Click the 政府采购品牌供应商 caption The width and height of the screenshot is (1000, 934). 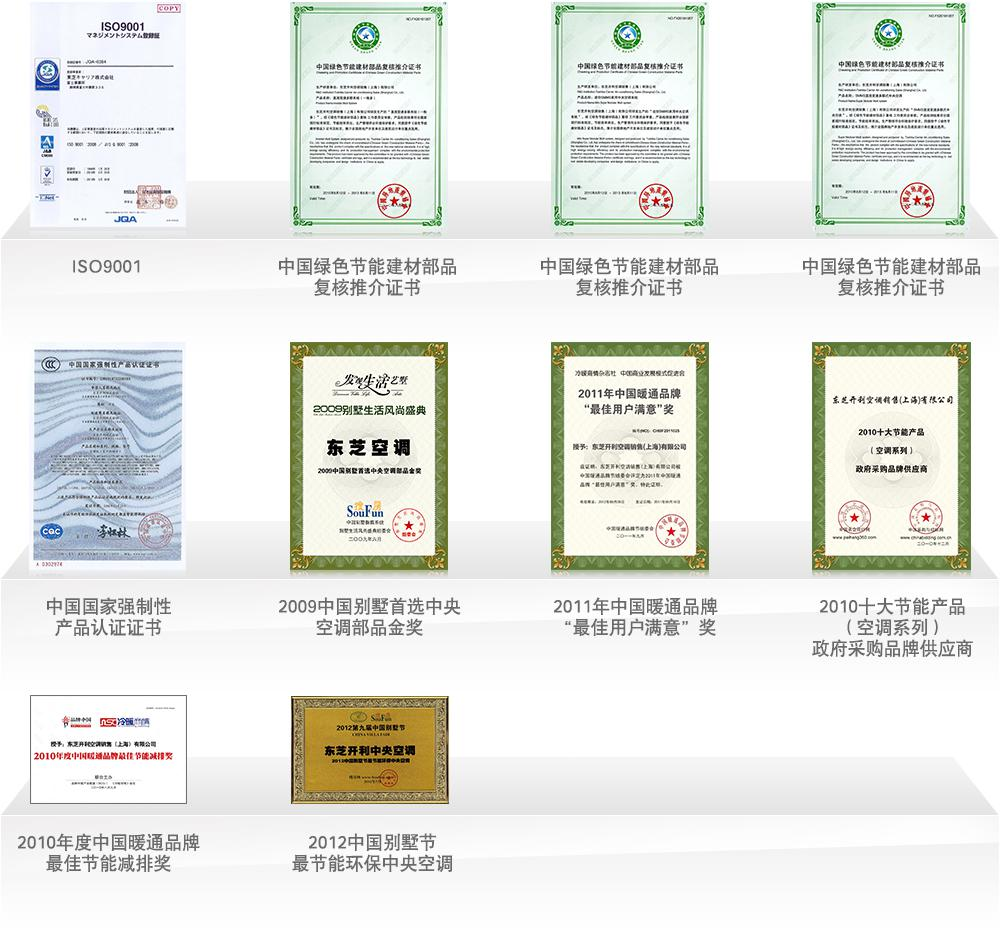point(892,648)
